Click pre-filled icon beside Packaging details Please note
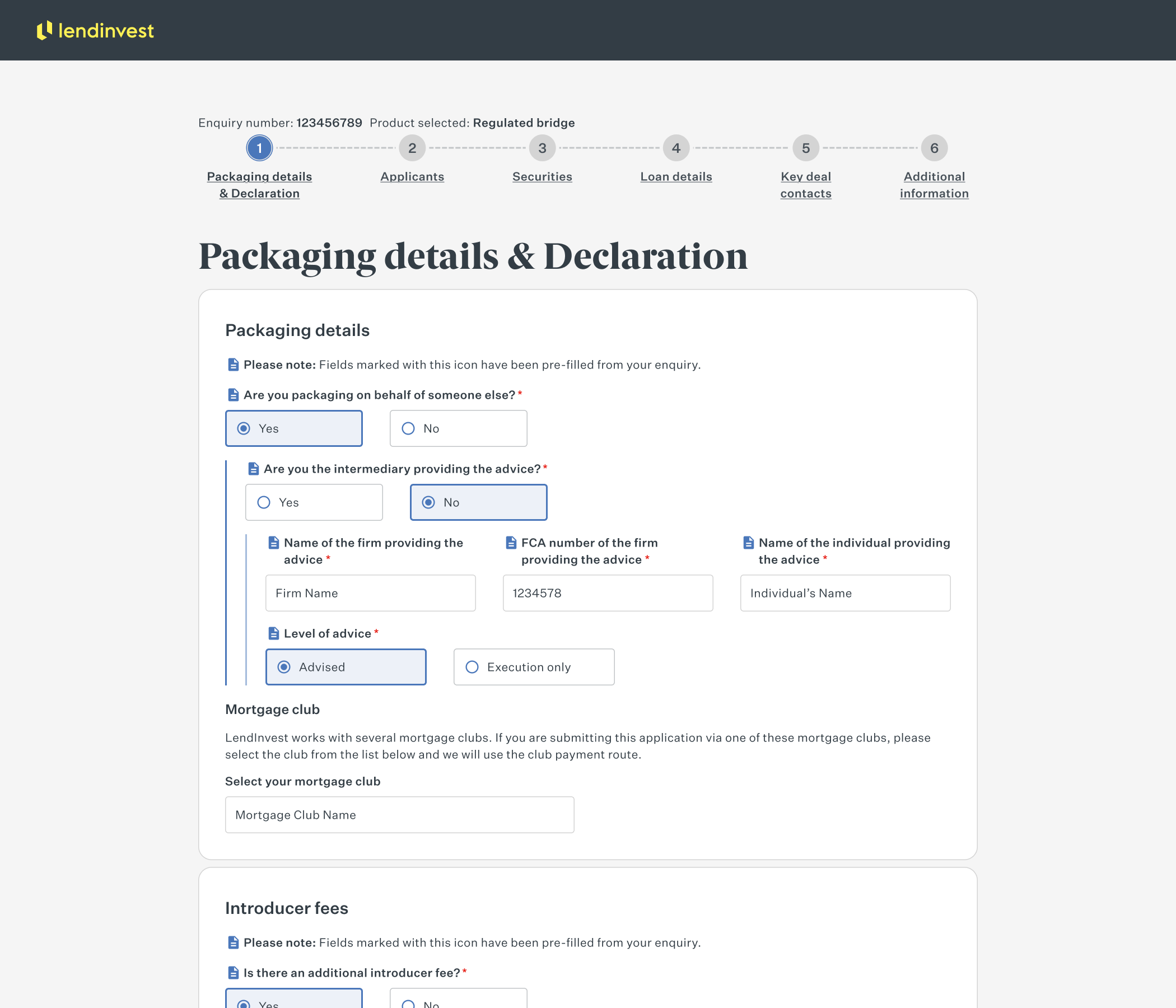The width and height of the screenshot is (1176, 1008). (233, 365)
